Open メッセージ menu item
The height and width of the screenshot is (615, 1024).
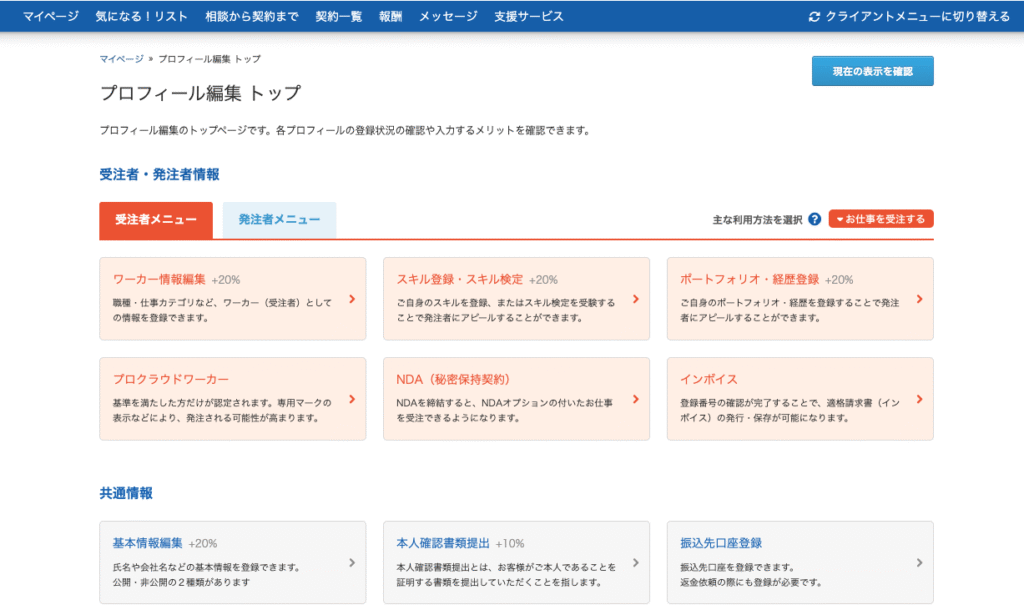pos(448,16)
